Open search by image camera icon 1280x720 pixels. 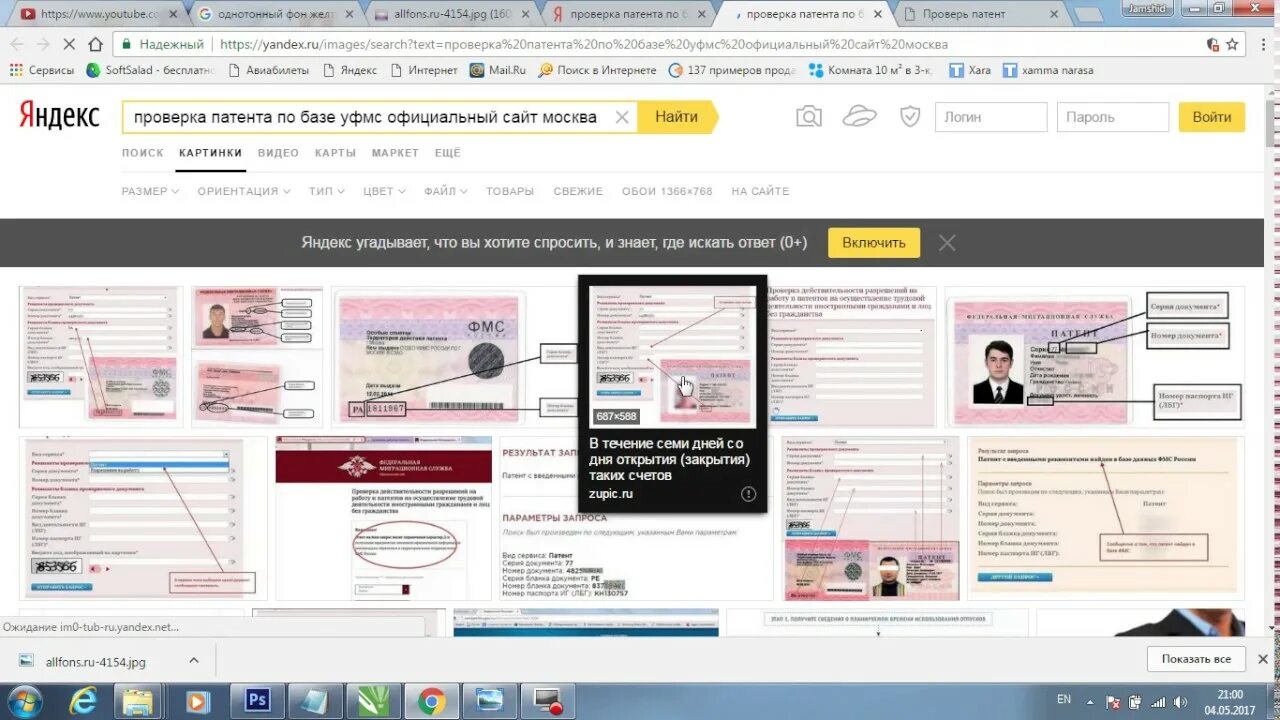click(808, 117)
